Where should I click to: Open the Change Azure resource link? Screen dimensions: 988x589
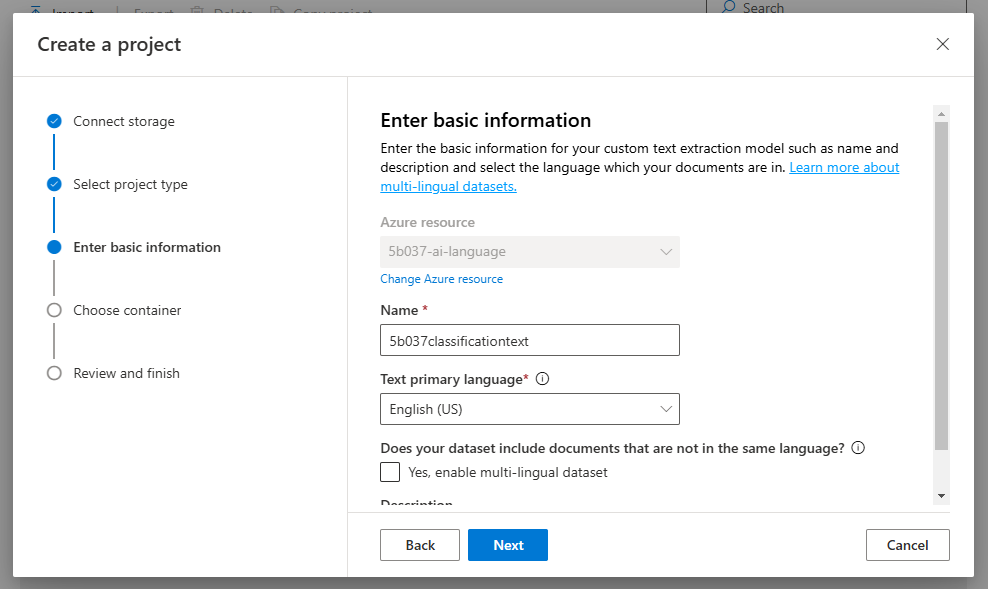point(442,279)
